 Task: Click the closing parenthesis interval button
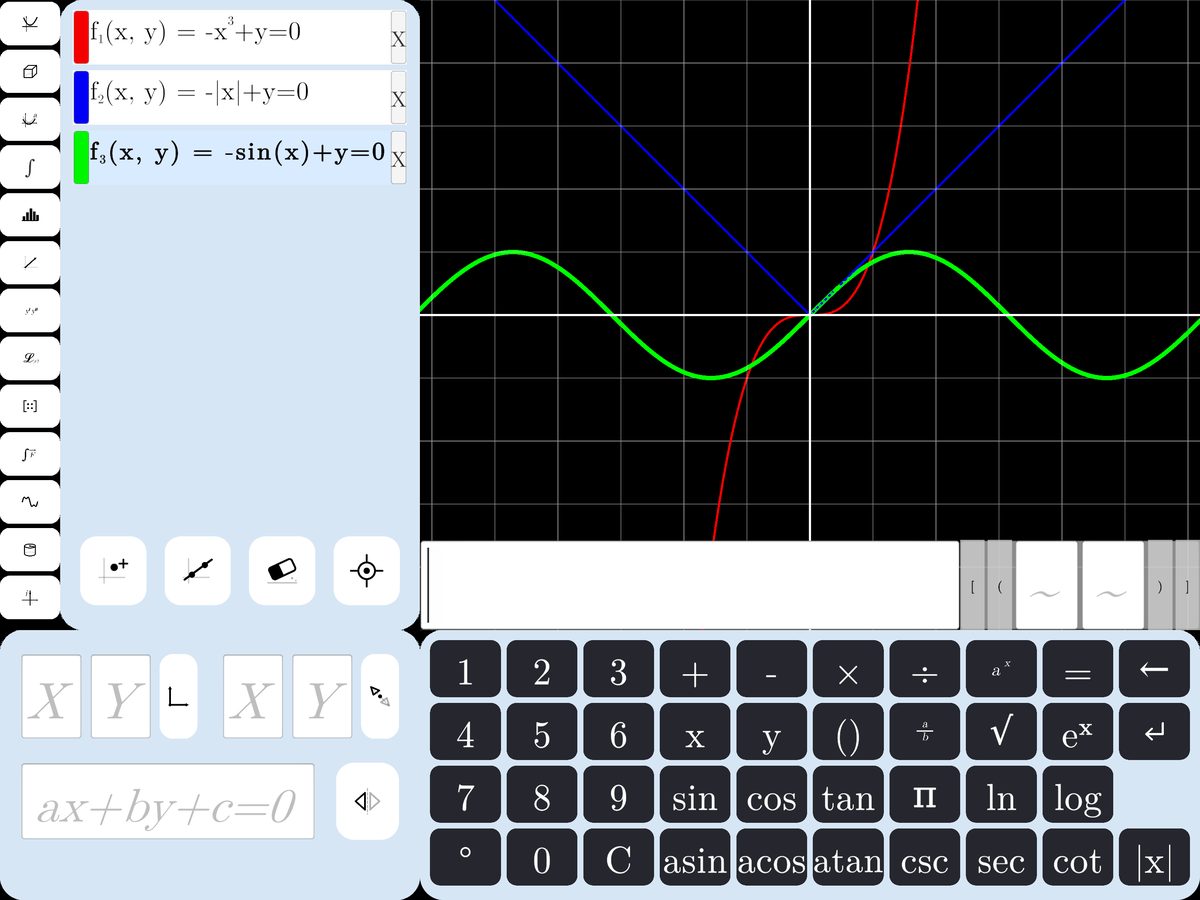click(x=1160, y=585)
